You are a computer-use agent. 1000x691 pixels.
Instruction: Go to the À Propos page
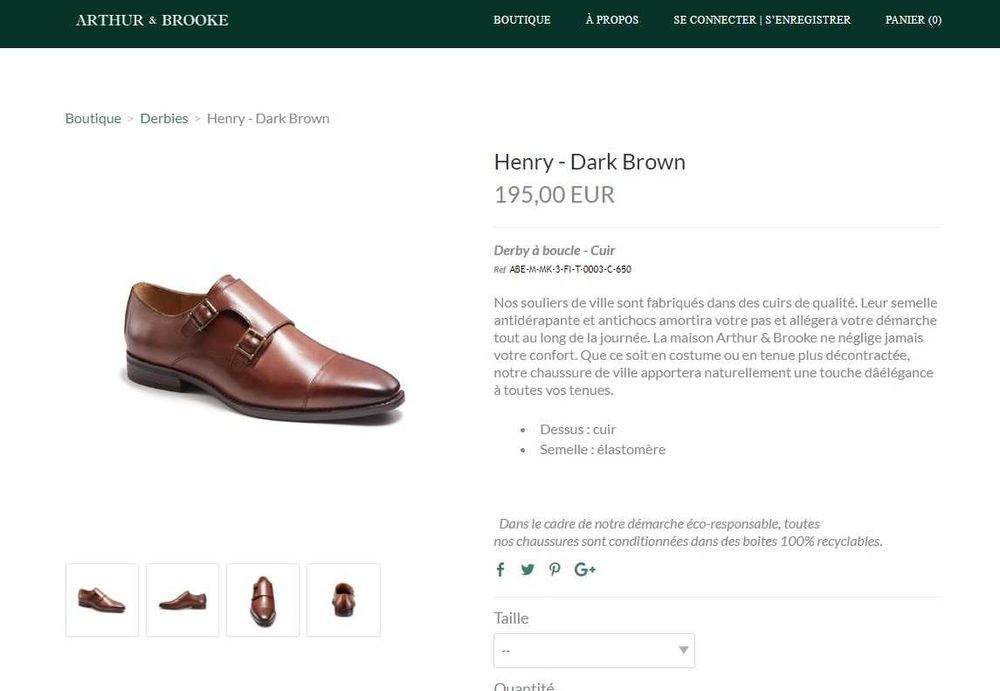point(612,20)
